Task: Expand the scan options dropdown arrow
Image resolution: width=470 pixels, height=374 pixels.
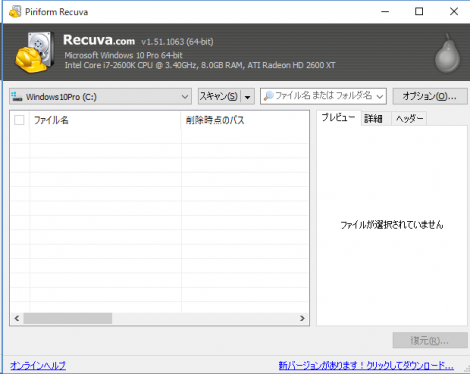Action: [x=248, y=97]
